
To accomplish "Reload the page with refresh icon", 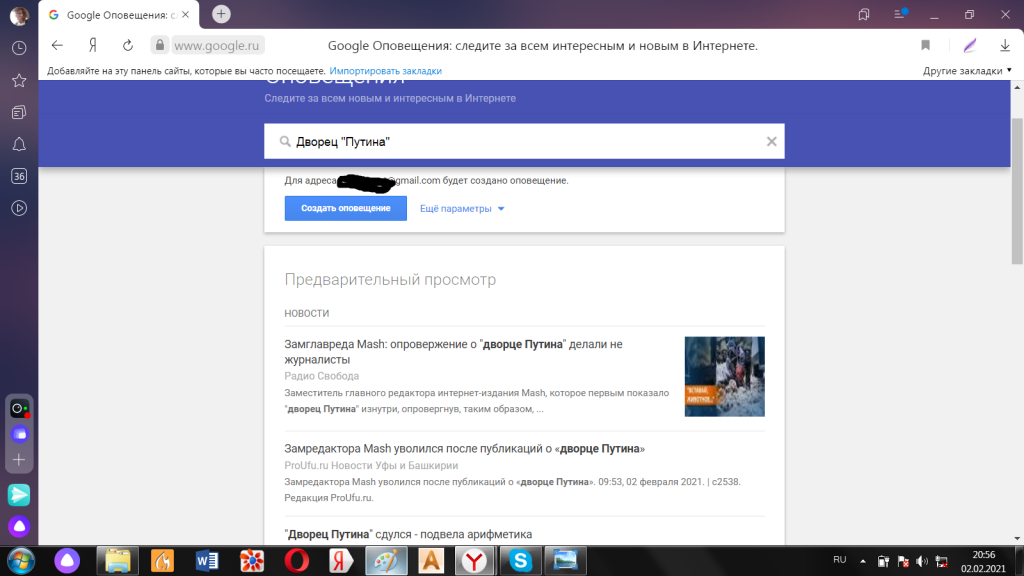I will [127, 45].
